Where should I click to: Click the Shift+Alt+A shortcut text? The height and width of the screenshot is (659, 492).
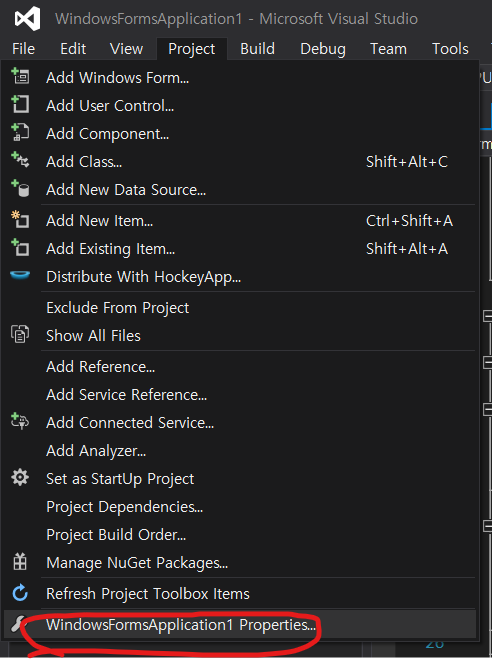click(407, 249)
